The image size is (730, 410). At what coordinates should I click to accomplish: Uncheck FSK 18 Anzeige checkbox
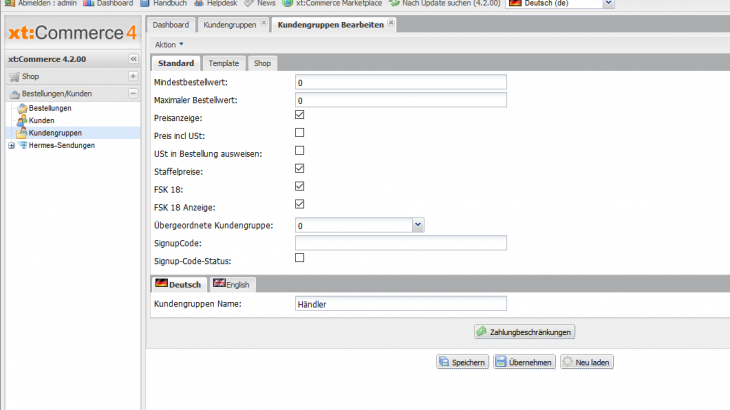tap(299, 204)
